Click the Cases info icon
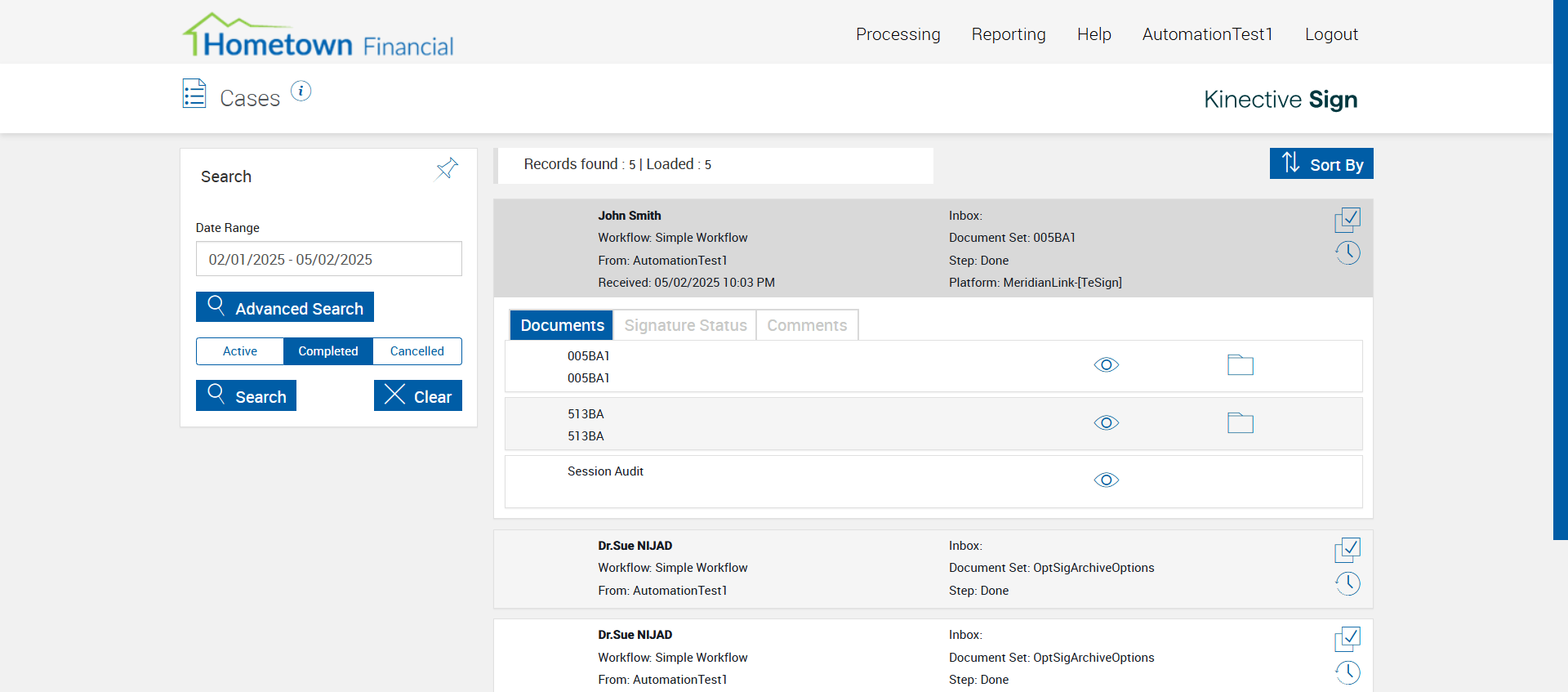This screenshot has width=1568, height=692. pos(301,91)
